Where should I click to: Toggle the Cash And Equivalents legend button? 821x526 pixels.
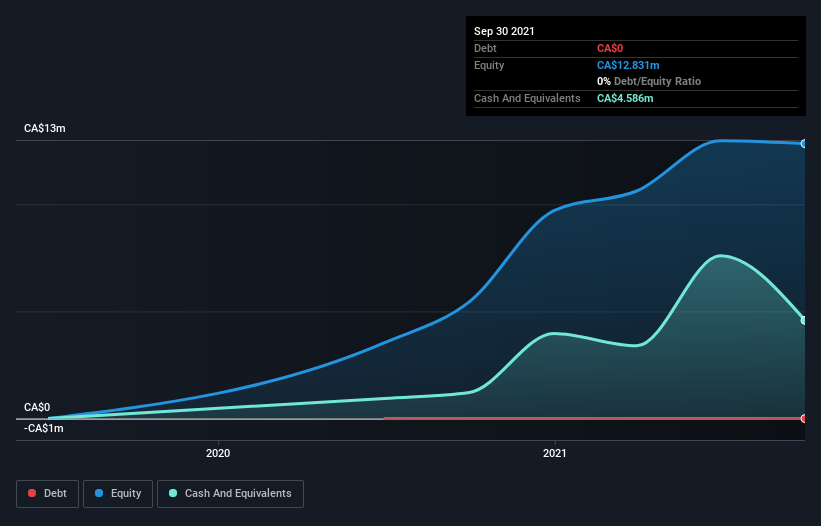[x=230, y=494]
